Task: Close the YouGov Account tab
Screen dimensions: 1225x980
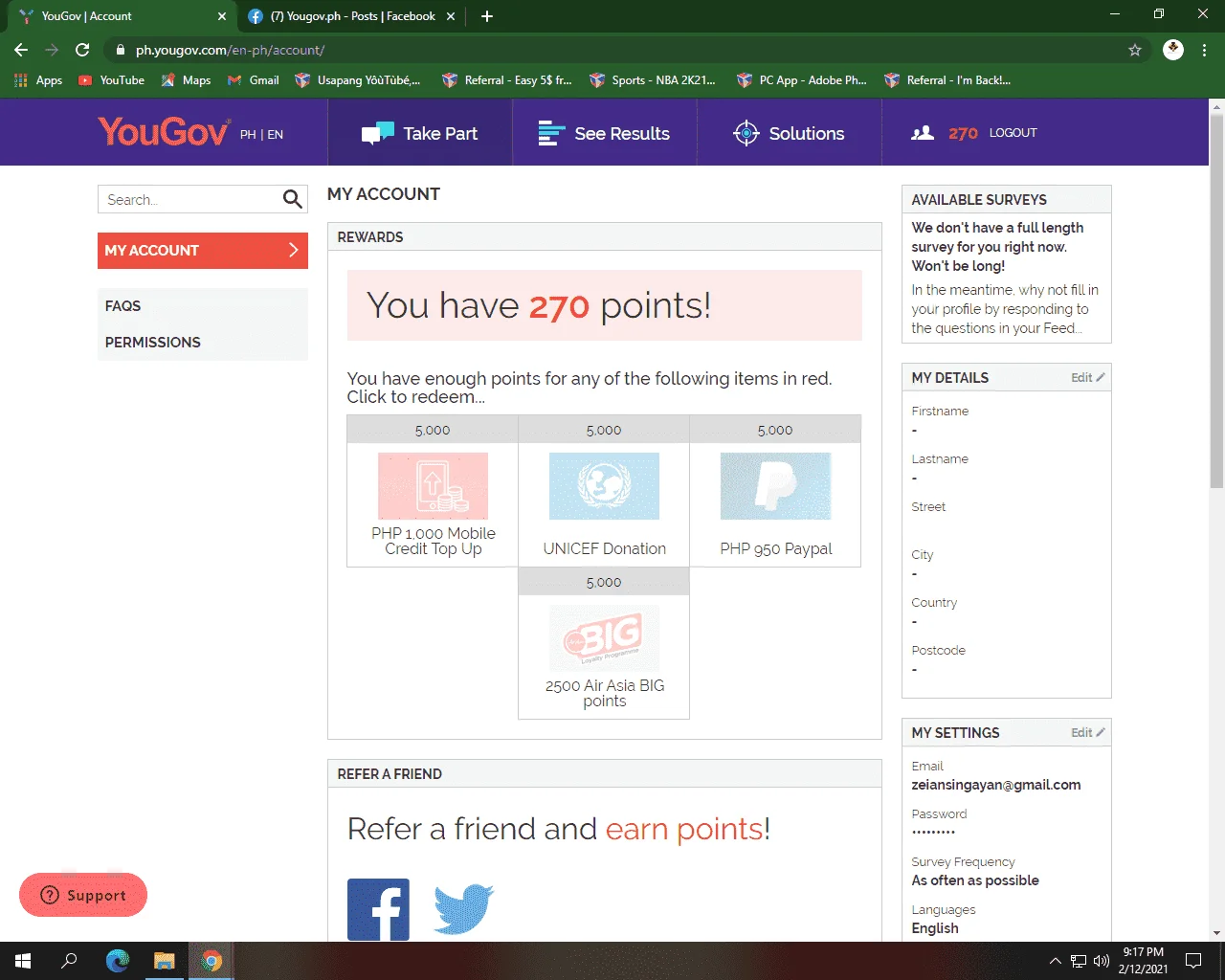Action: pos(222,16)
